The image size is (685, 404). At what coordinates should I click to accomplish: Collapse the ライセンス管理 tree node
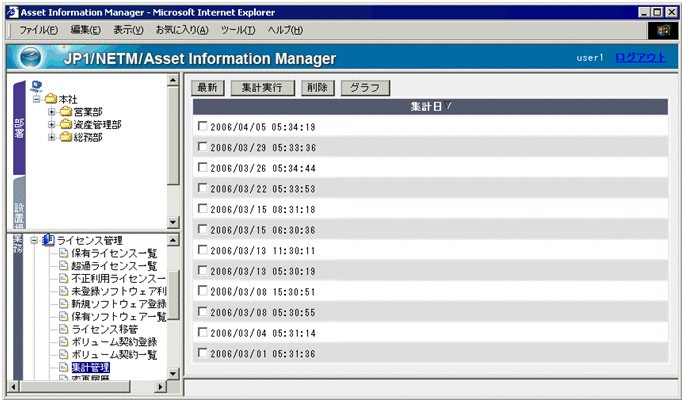[x=34, y=240]
